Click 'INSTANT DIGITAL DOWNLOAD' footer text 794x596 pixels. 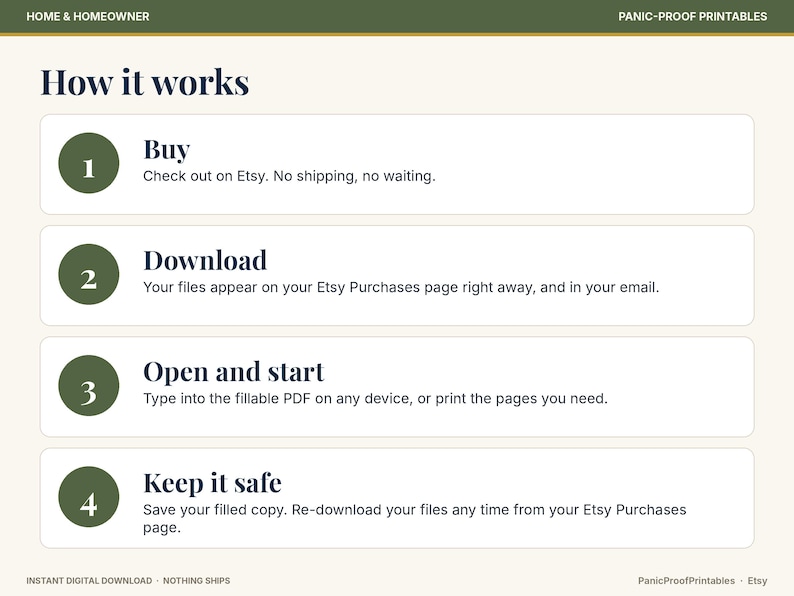pos(89,581)
